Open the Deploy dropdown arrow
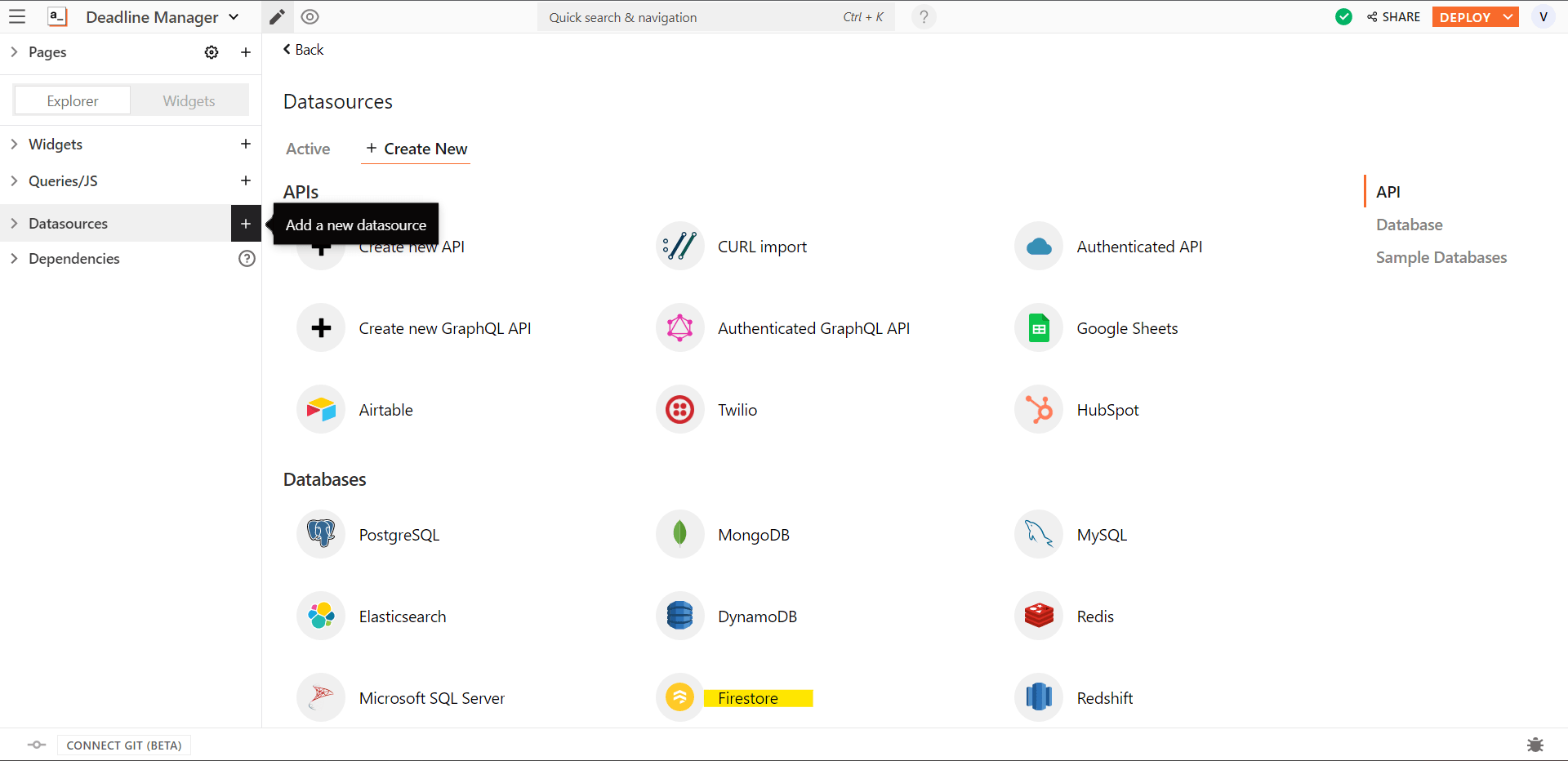 pyautogui.click(x=1508, y=17)
